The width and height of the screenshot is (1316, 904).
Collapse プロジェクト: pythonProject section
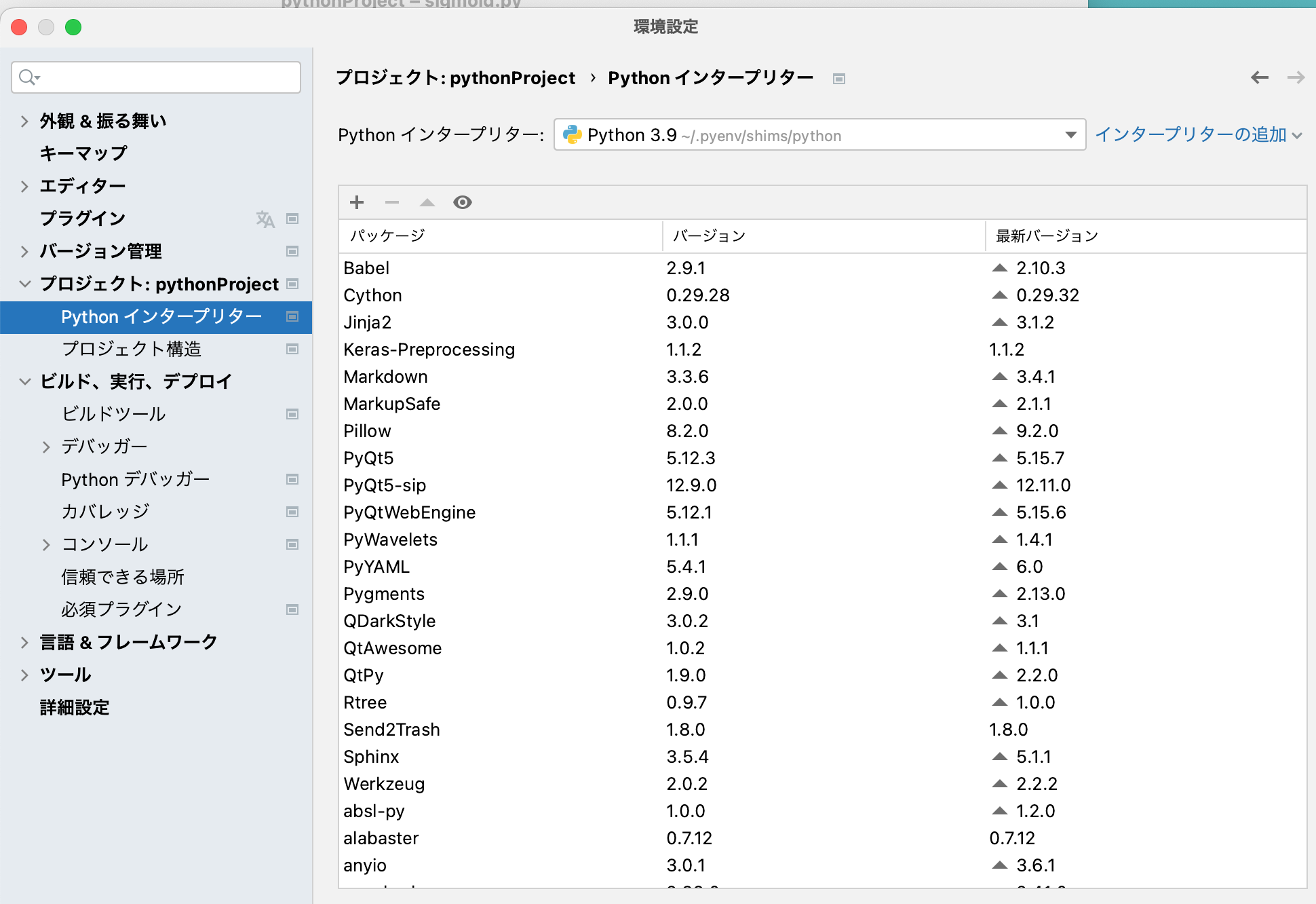pyautogui.click(x=24, y=284)
